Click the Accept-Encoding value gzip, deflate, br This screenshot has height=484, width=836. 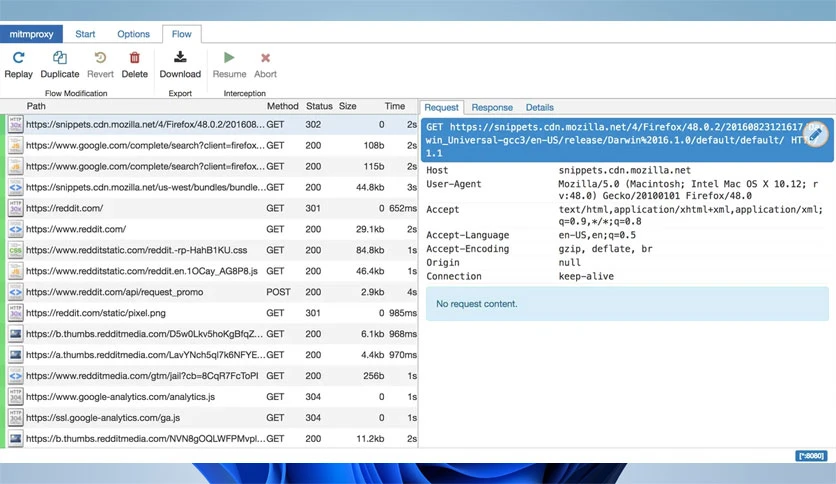coord(605,249)
